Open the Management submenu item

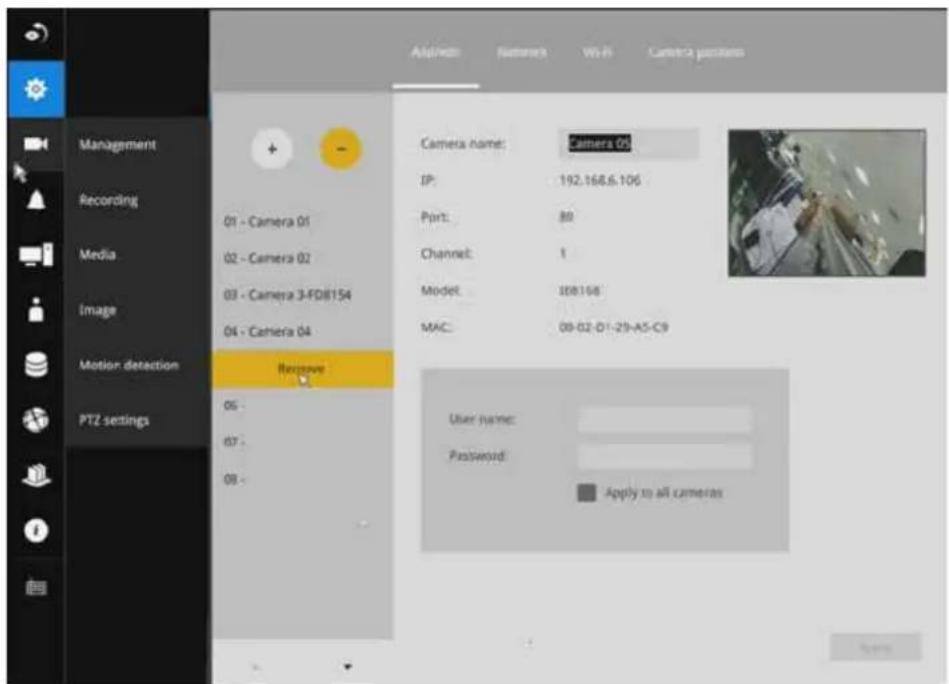click(117, 145)
